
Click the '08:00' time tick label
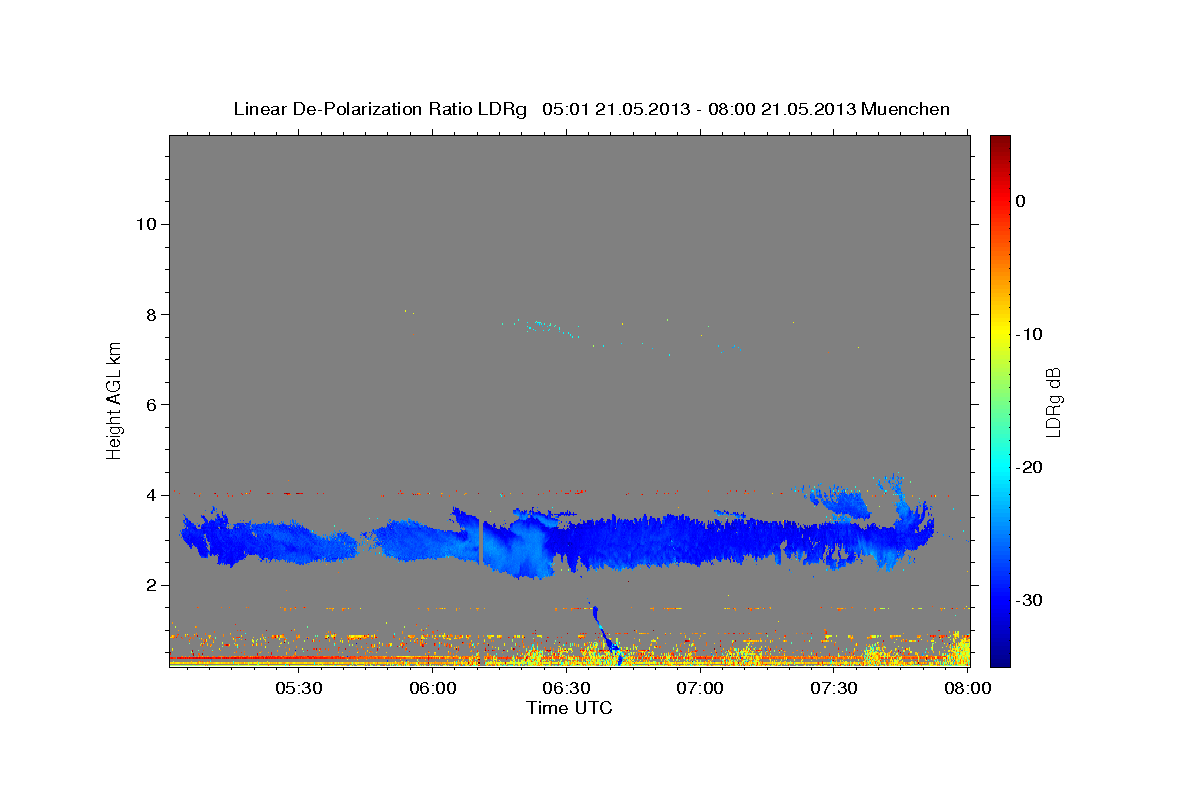969,689
